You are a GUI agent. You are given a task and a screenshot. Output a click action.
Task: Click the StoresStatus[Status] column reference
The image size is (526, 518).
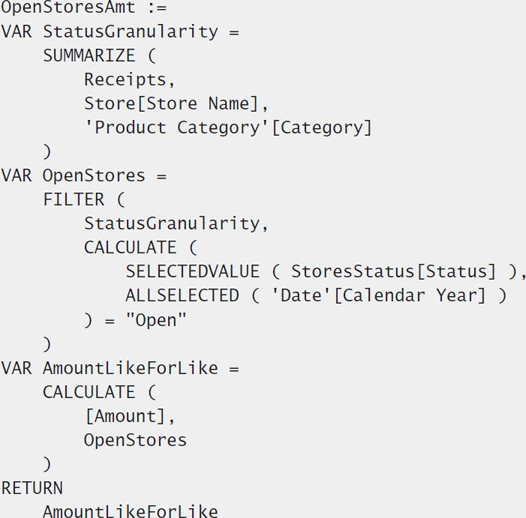click(393, 271)
